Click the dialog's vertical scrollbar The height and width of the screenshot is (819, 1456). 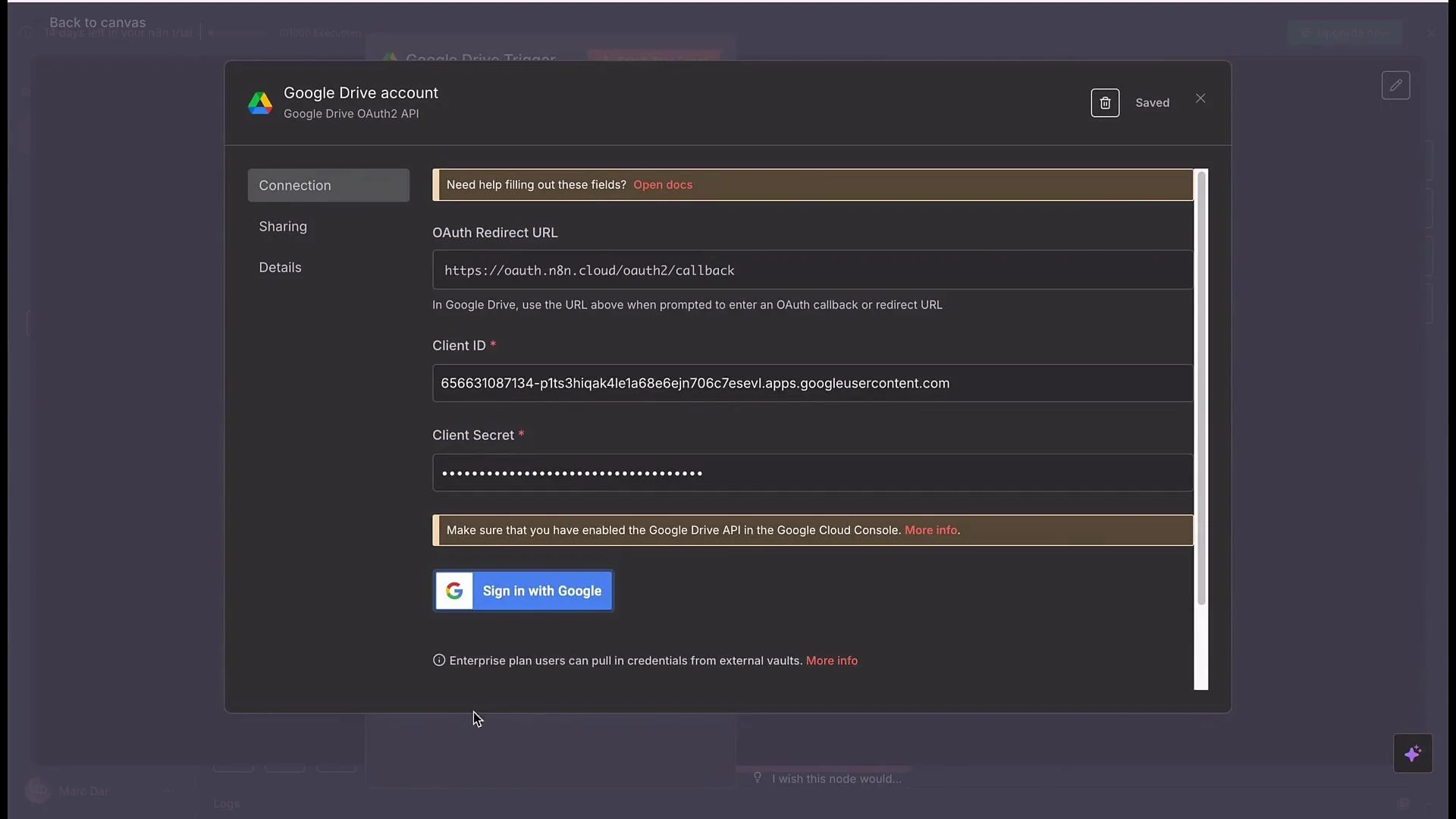(1201, 388)
